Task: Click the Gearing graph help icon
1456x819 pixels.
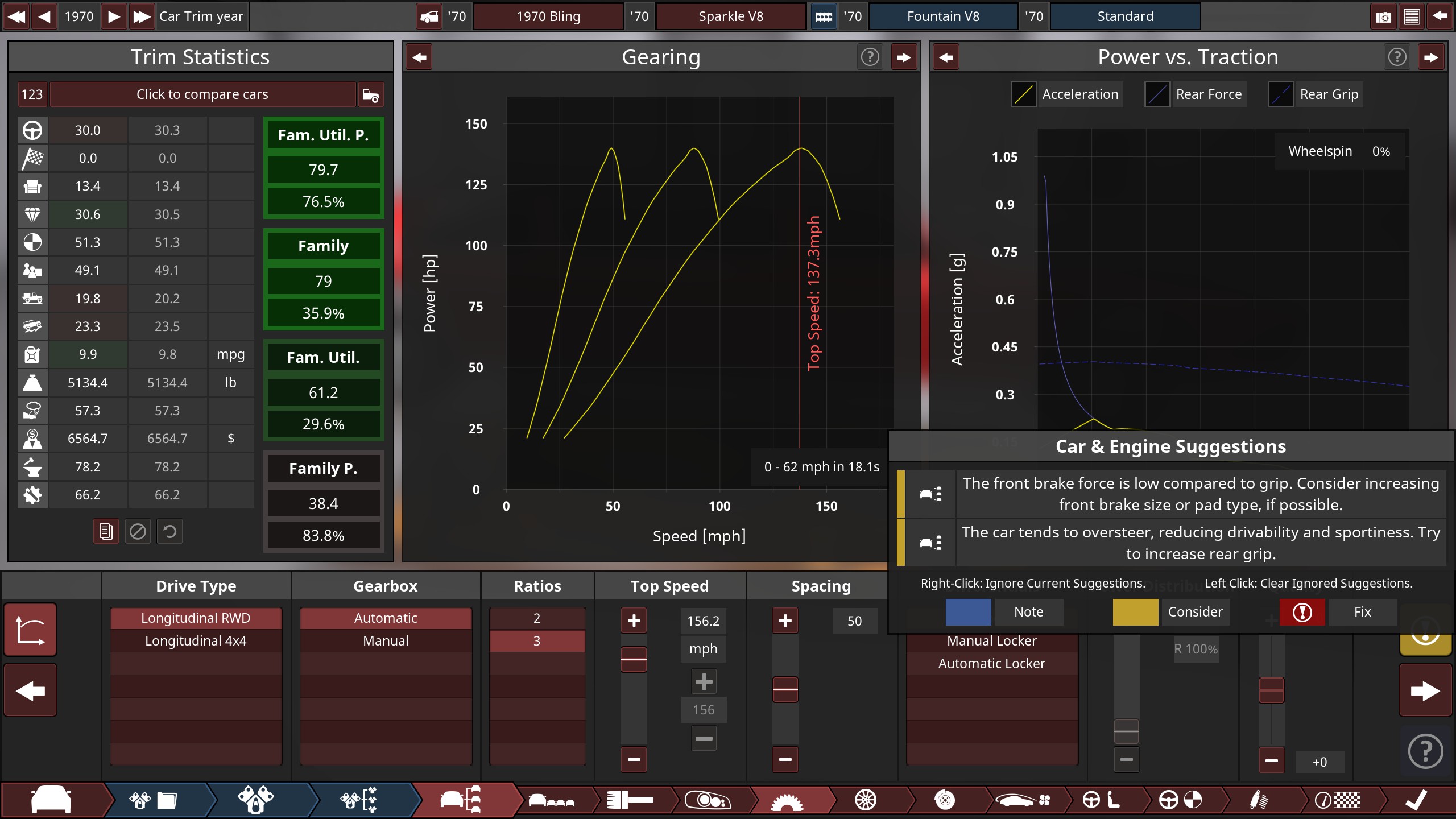Action: (870, 57)
